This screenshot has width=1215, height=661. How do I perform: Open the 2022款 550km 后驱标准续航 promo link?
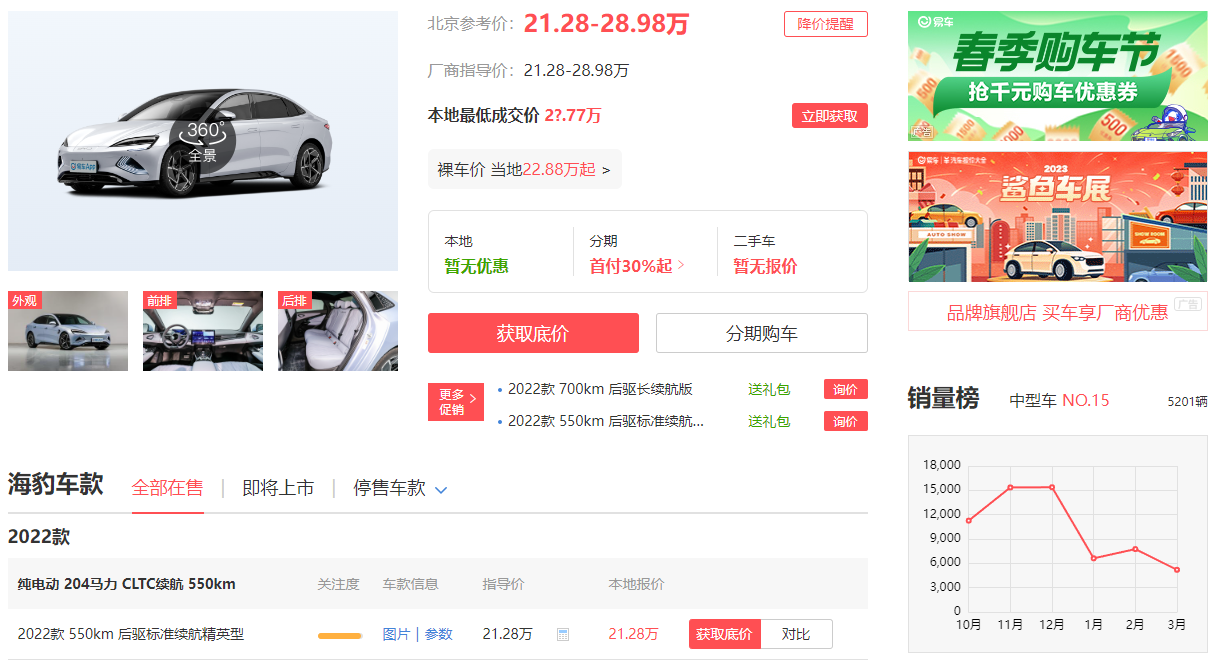pos(606,422)
